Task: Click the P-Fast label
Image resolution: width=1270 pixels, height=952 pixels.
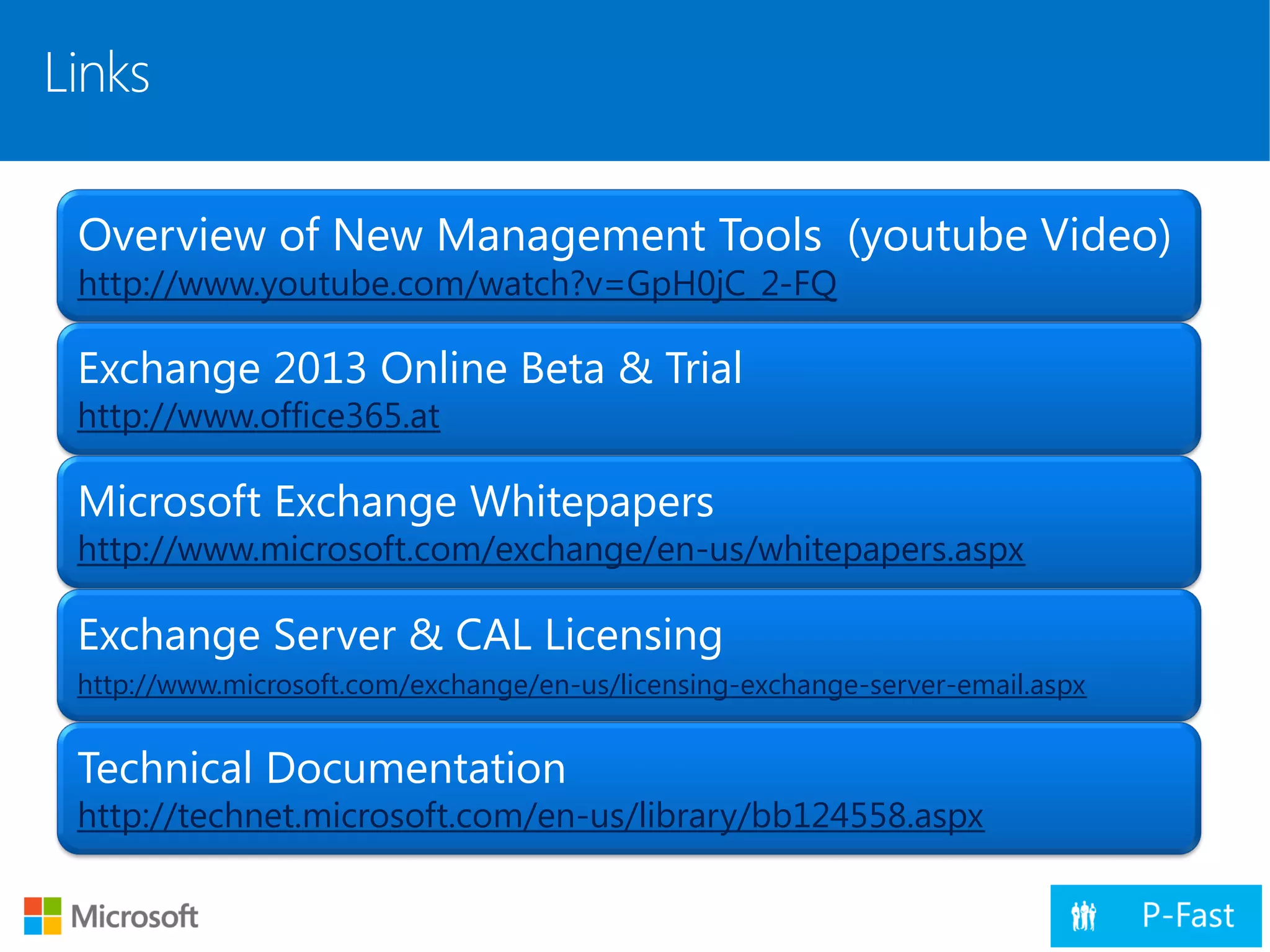Action: click(1188, 916)
